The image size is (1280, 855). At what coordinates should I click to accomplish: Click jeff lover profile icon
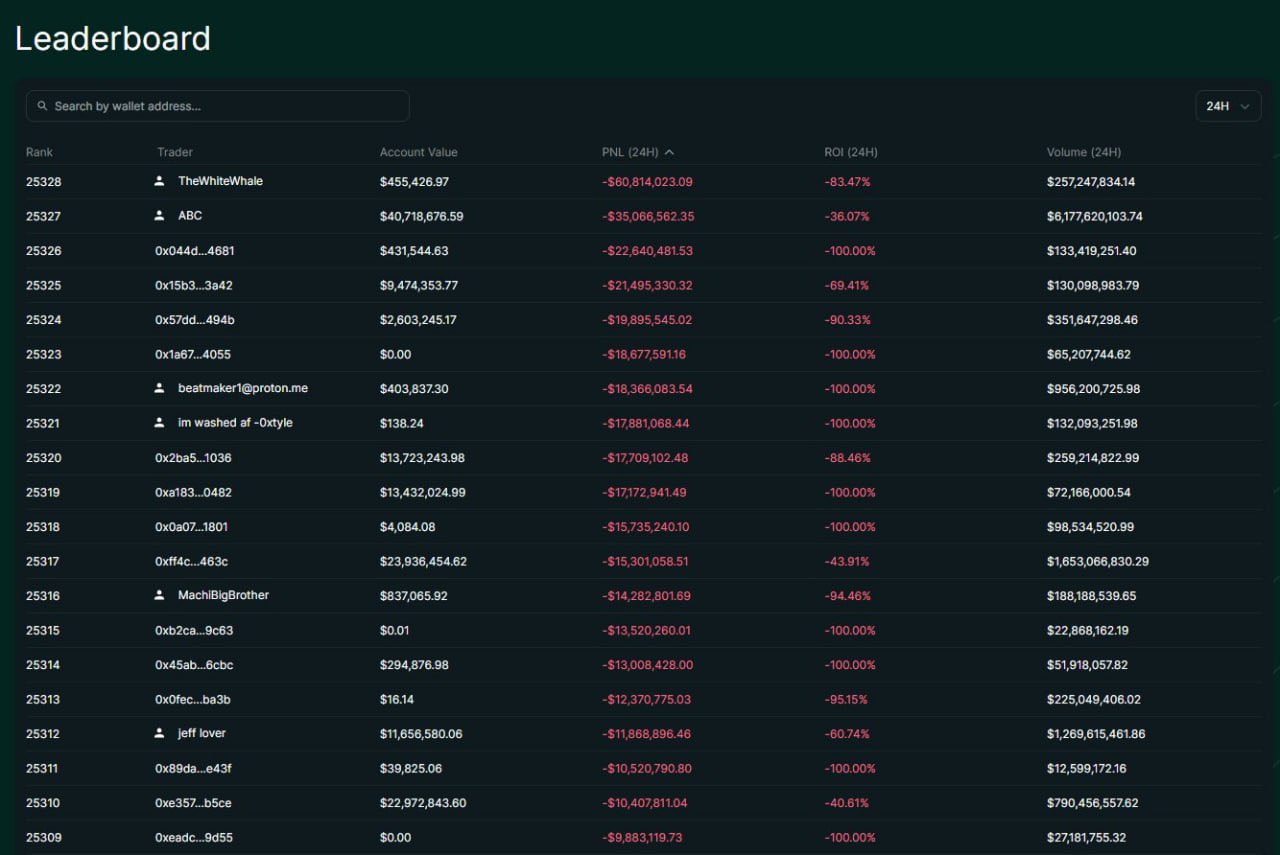tap(159, 733)
